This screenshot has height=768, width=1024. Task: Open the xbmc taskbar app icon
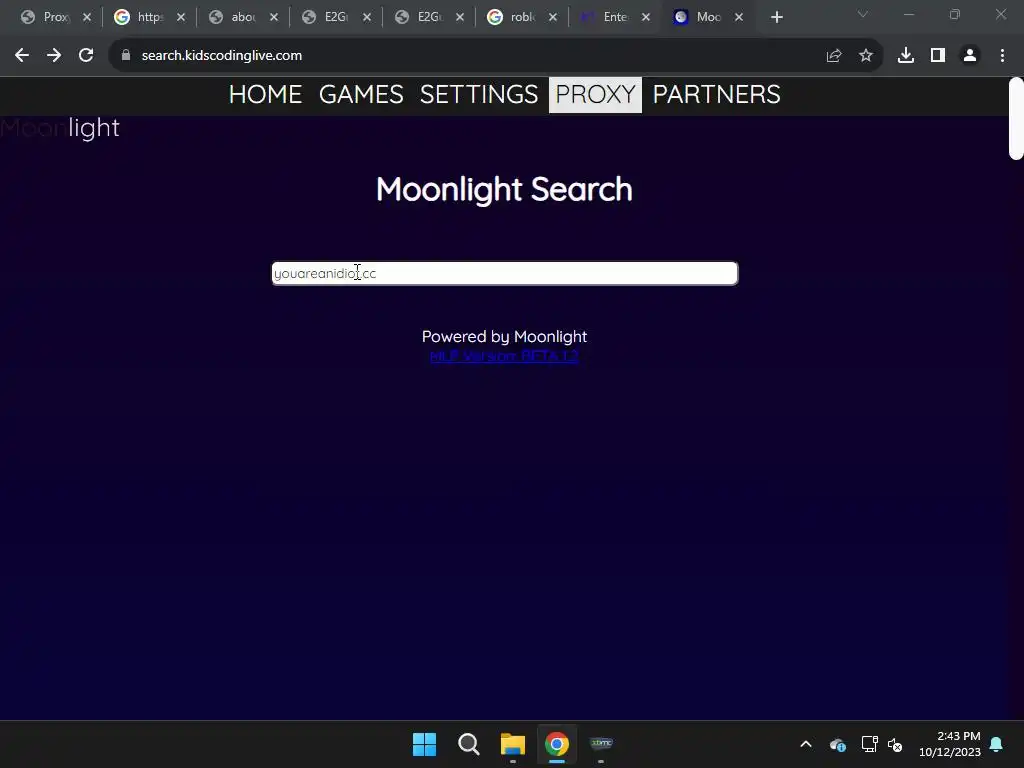click(x=601, y=744)
